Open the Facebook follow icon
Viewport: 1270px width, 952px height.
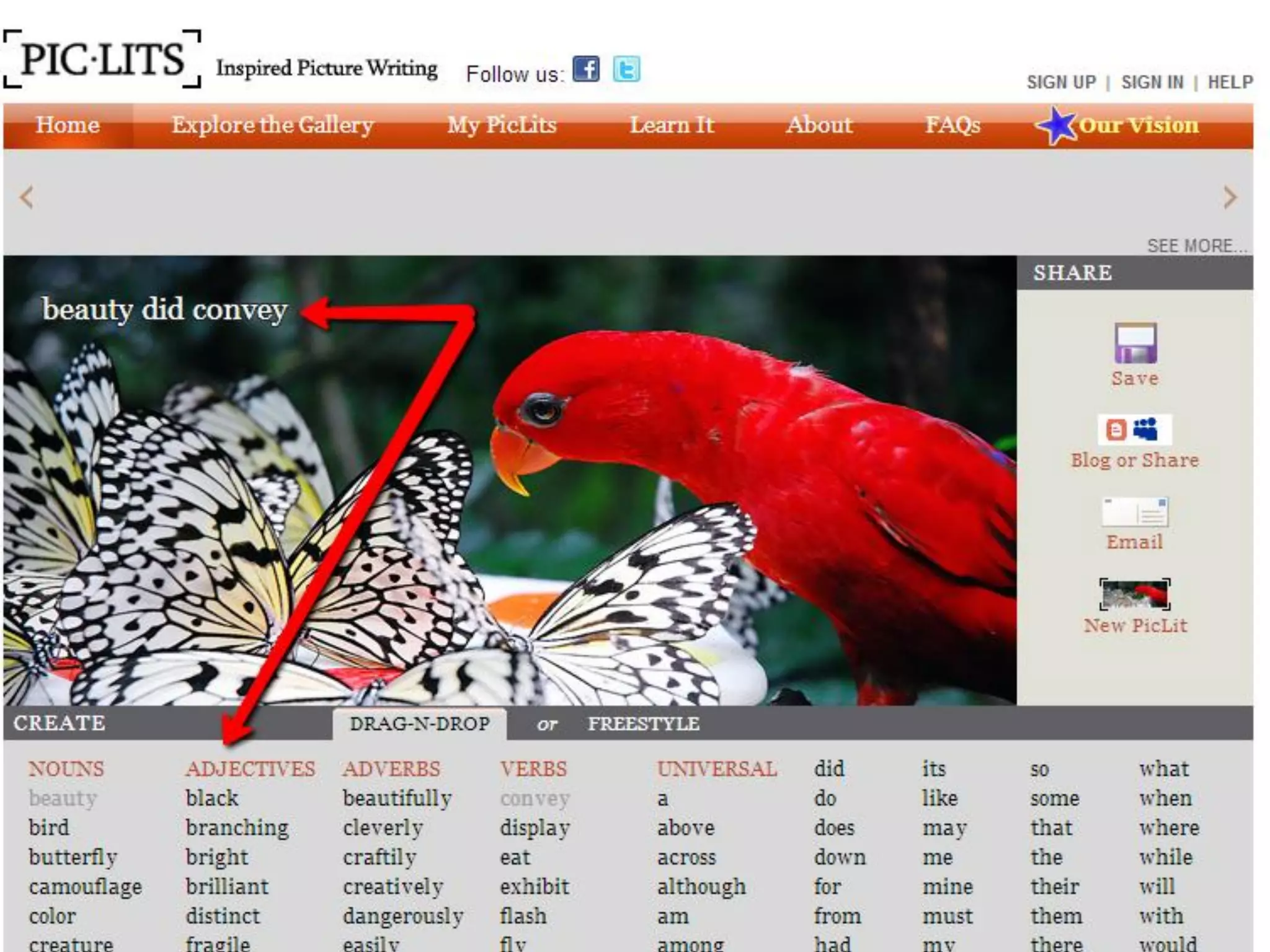[585, 69]
